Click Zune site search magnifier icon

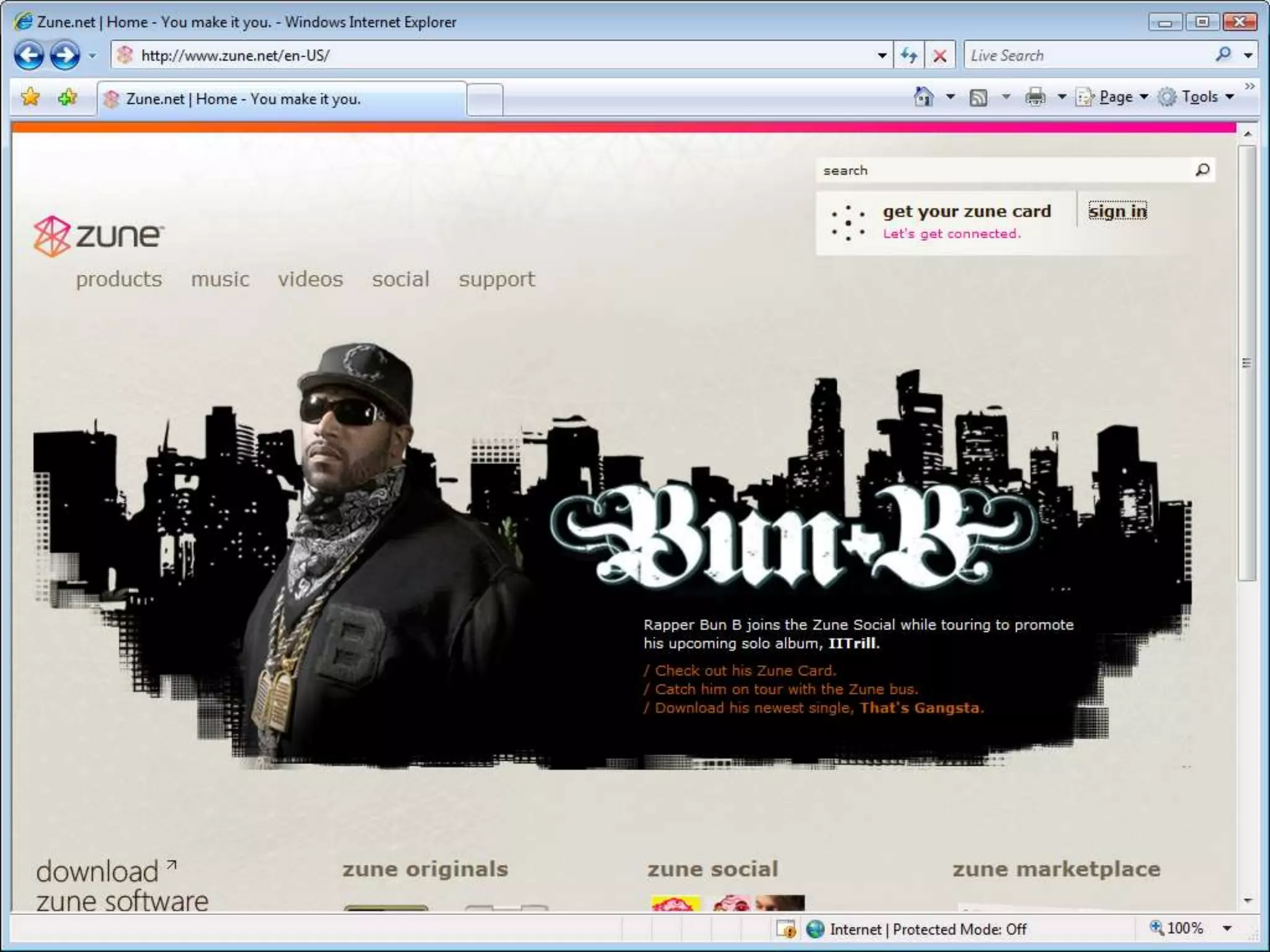point(1202,170)
